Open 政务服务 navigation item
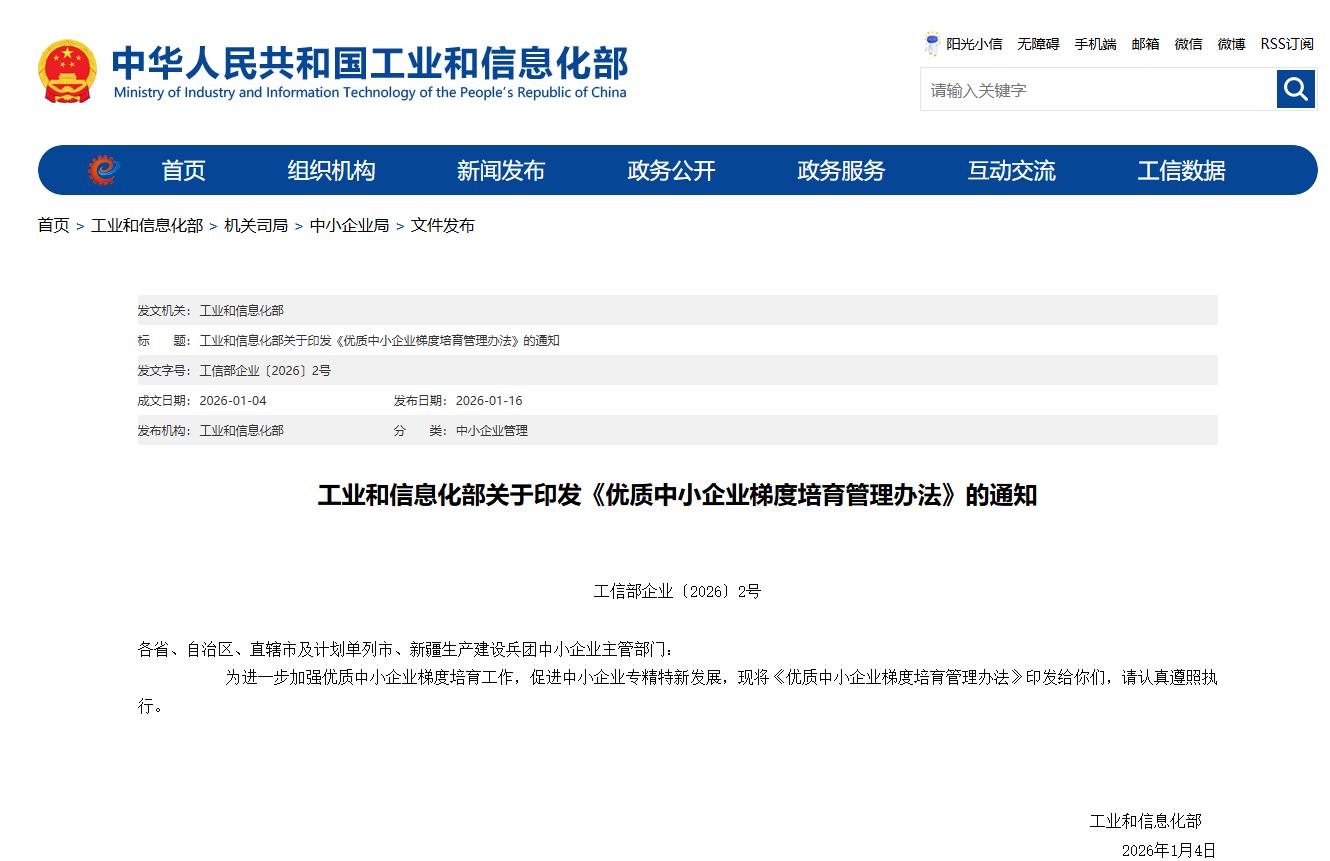This screenshot has height=861, width=1330. 841,171
